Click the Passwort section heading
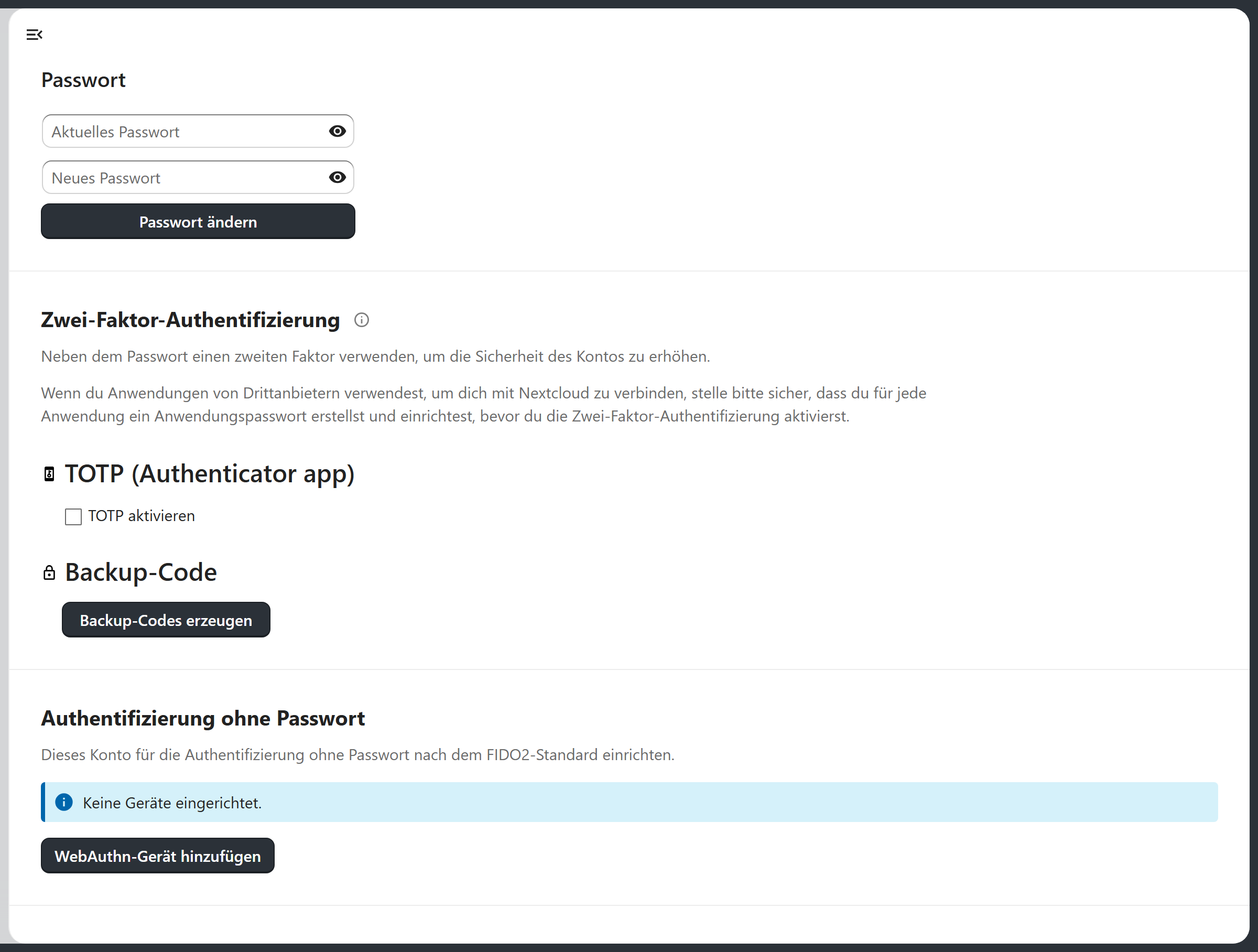1258x952 pixels. click(x=83, y=80)
